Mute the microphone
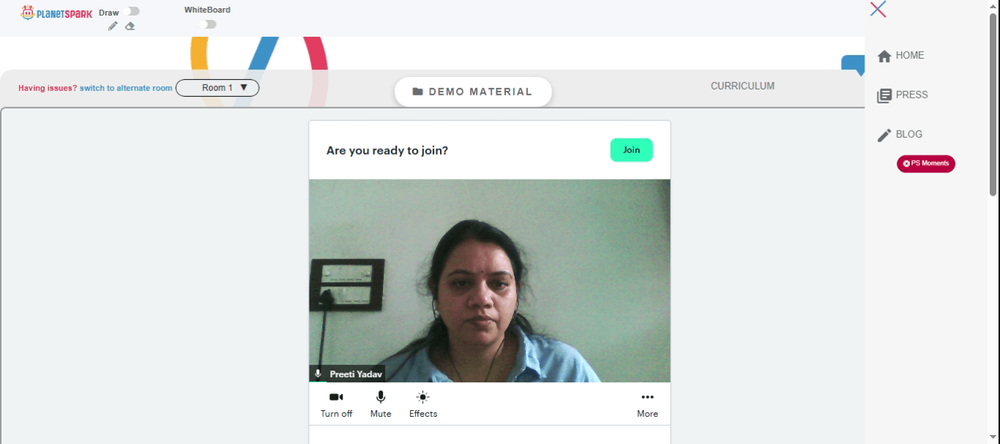Image resolution: width=1000 pixels, height=444 pixels. (381, 404)
